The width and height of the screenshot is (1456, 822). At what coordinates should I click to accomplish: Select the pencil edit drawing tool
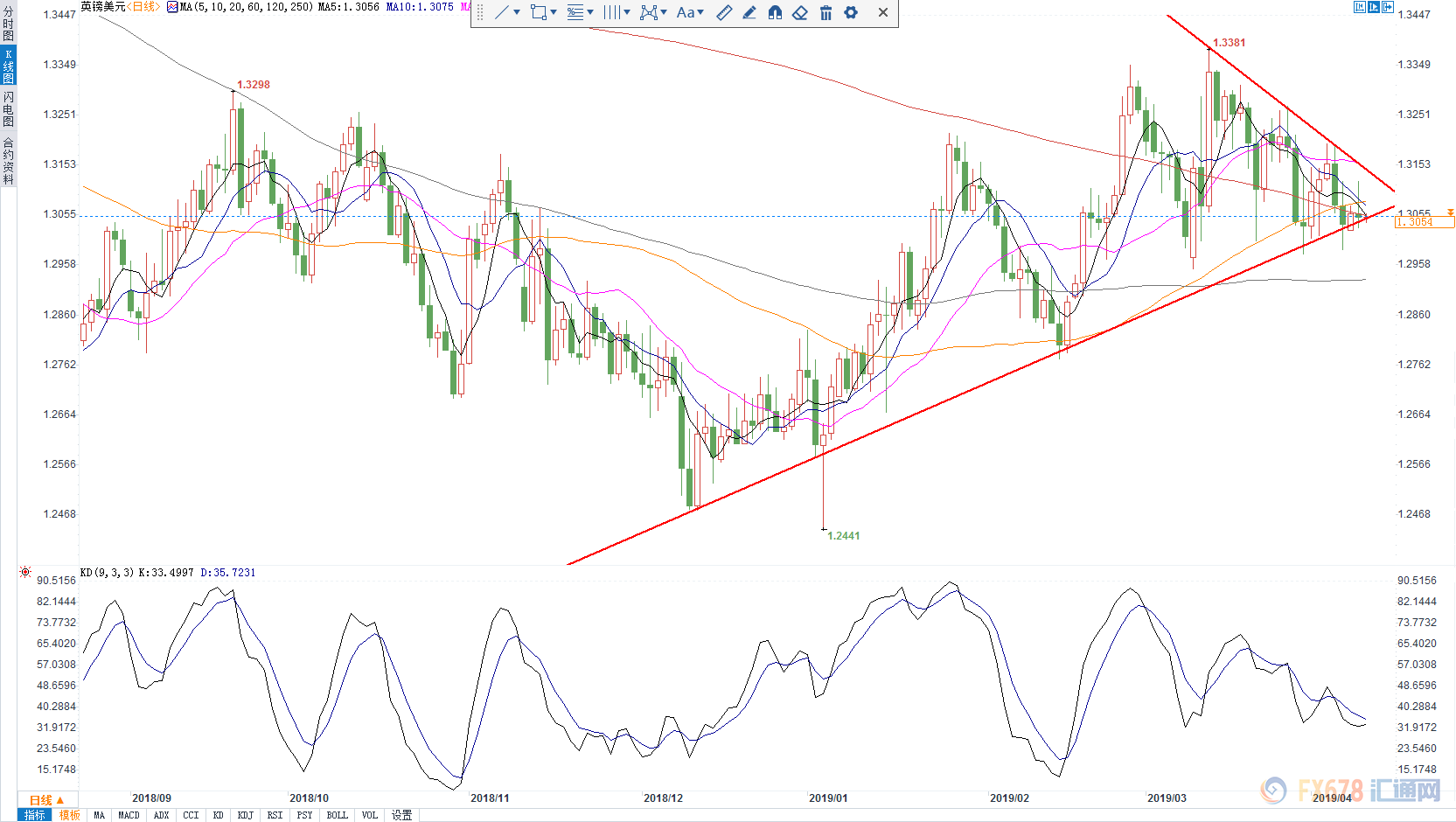pyautogui.click(x=749, y=12)
